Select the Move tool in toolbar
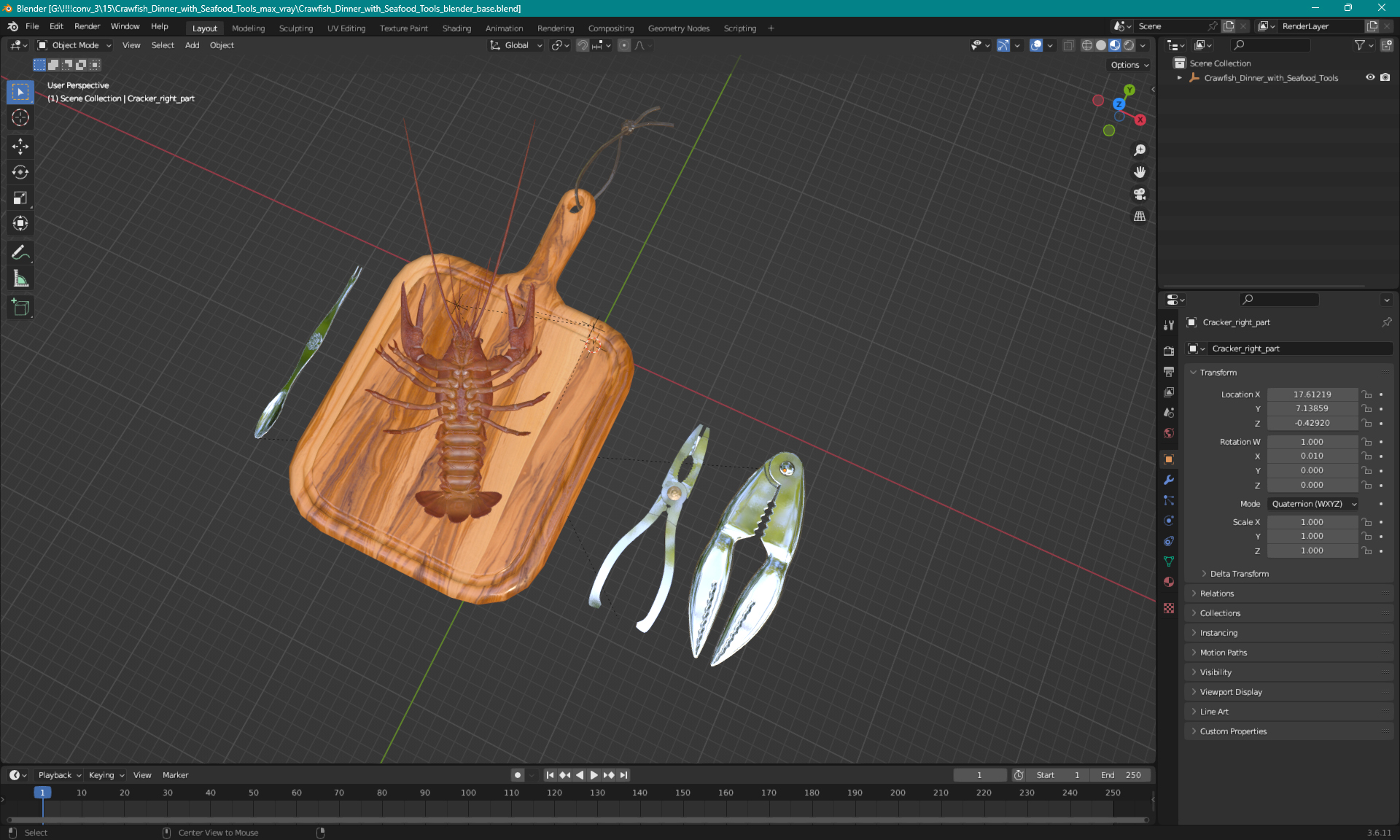 [21, 146]
